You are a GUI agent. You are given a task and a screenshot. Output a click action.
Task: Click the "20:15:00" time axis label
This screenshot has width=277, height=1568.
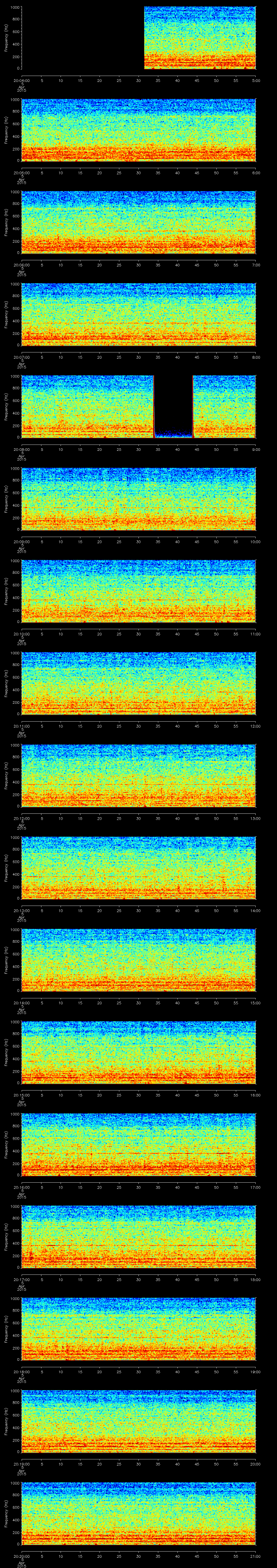click(x=21, y=1095)
